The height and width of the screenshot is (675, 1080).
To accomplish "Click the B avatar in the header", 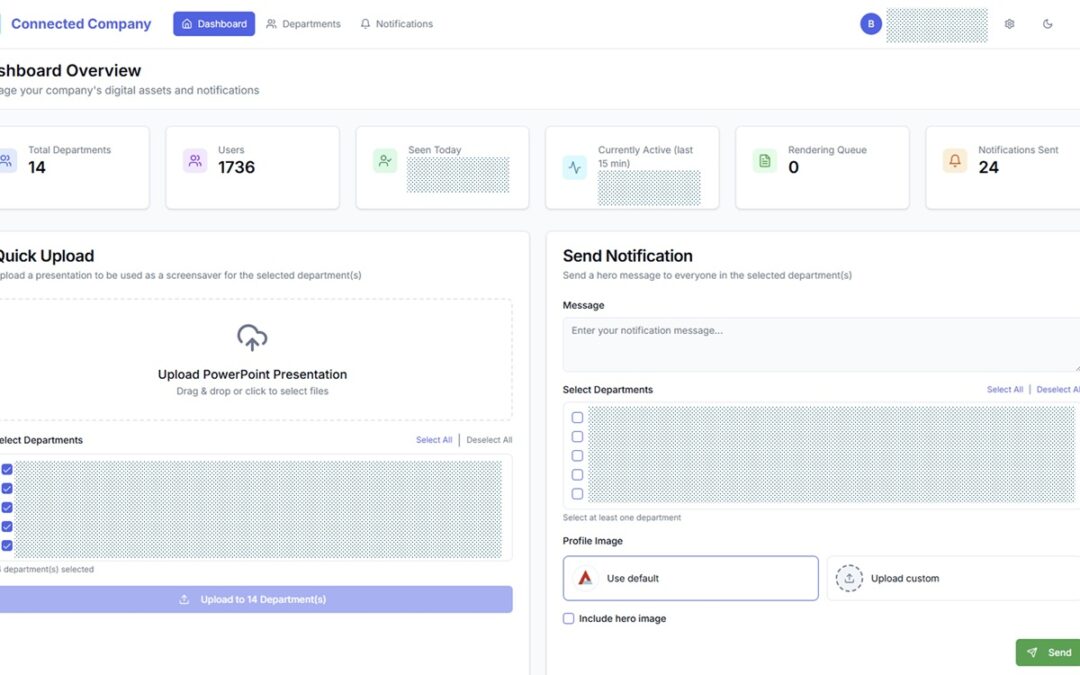I will pyautogui.click(x=871, y=23).
